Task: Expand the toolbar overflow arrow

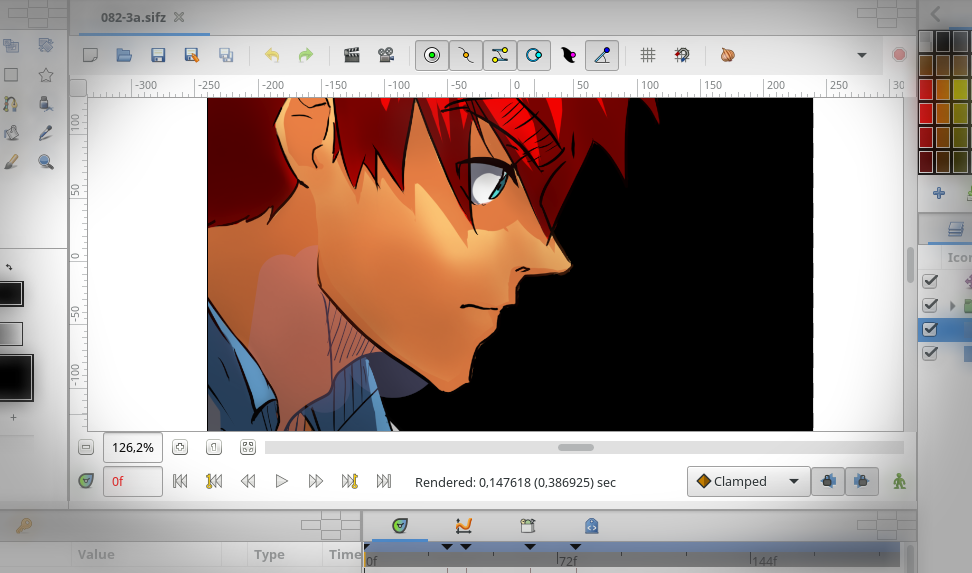Action: point(862,55)
